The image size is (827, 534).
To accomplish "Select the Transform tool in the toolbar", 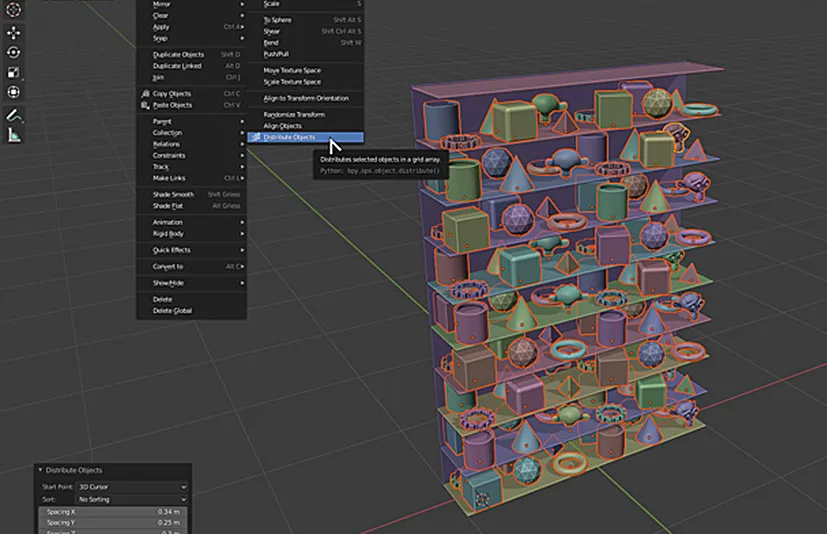I will [x=13, y=92].
